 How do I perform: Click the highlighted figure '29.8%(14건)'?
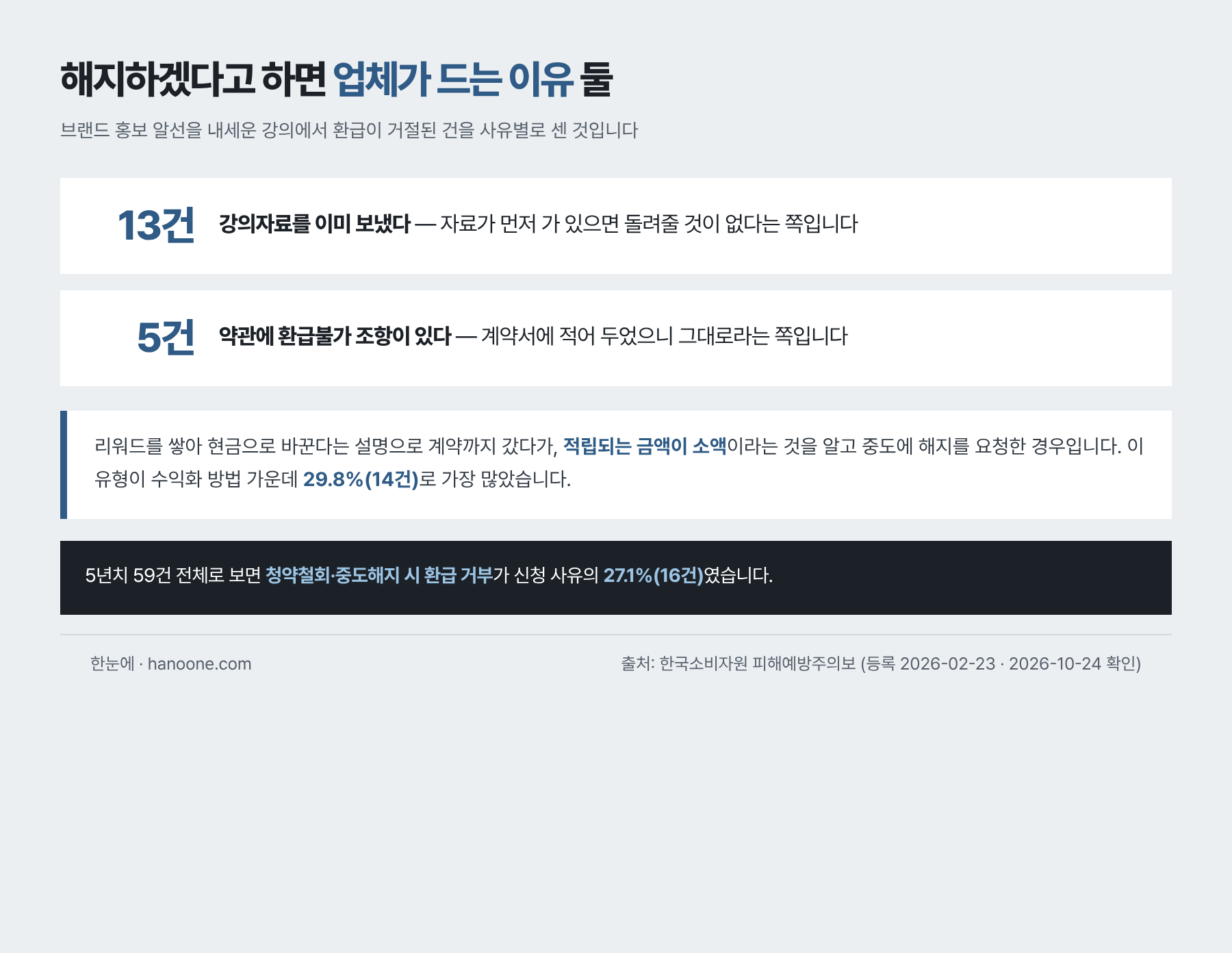coord(361,479)
